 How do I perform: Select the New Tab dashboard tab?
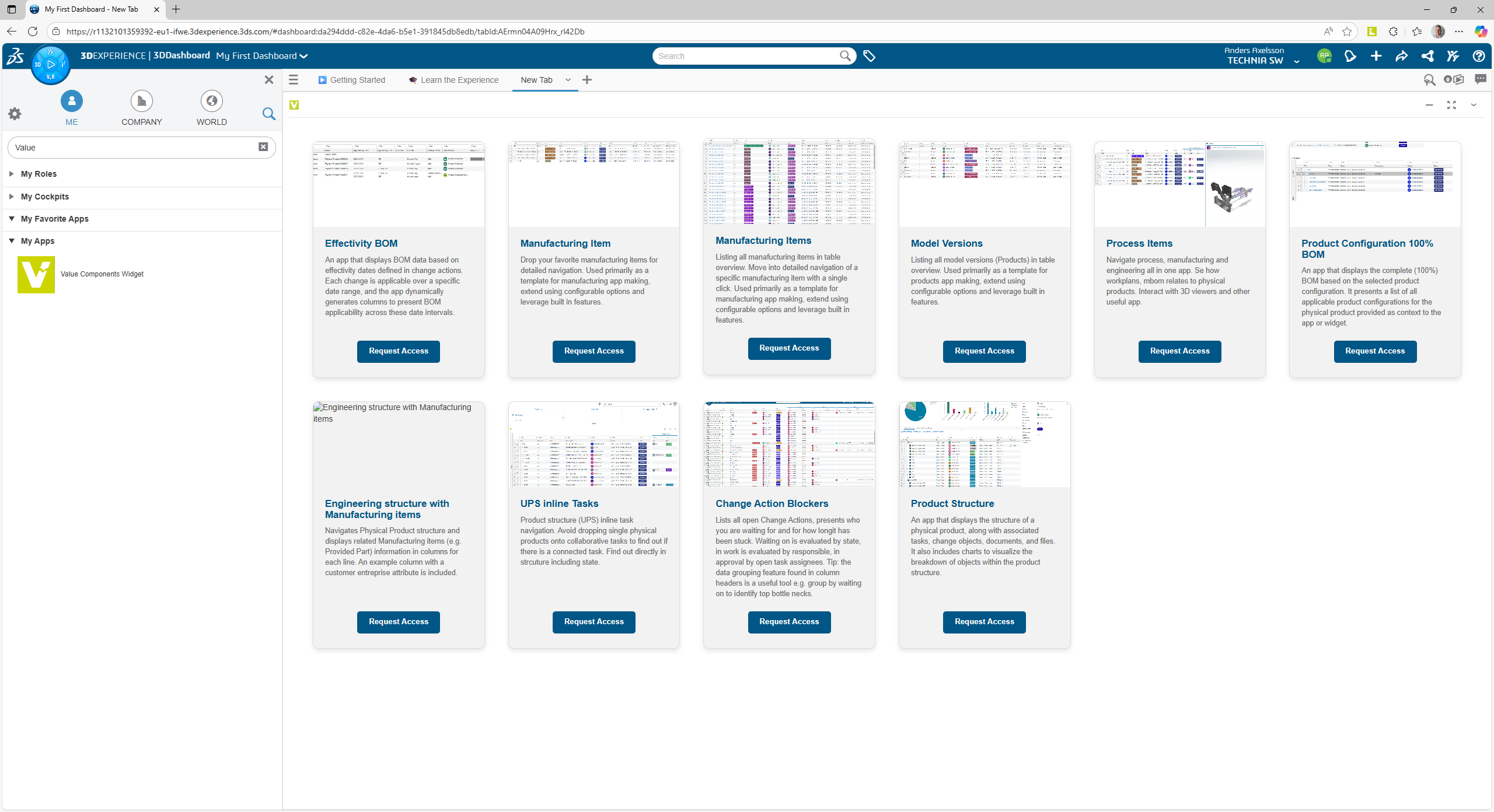tap(536, 80)
